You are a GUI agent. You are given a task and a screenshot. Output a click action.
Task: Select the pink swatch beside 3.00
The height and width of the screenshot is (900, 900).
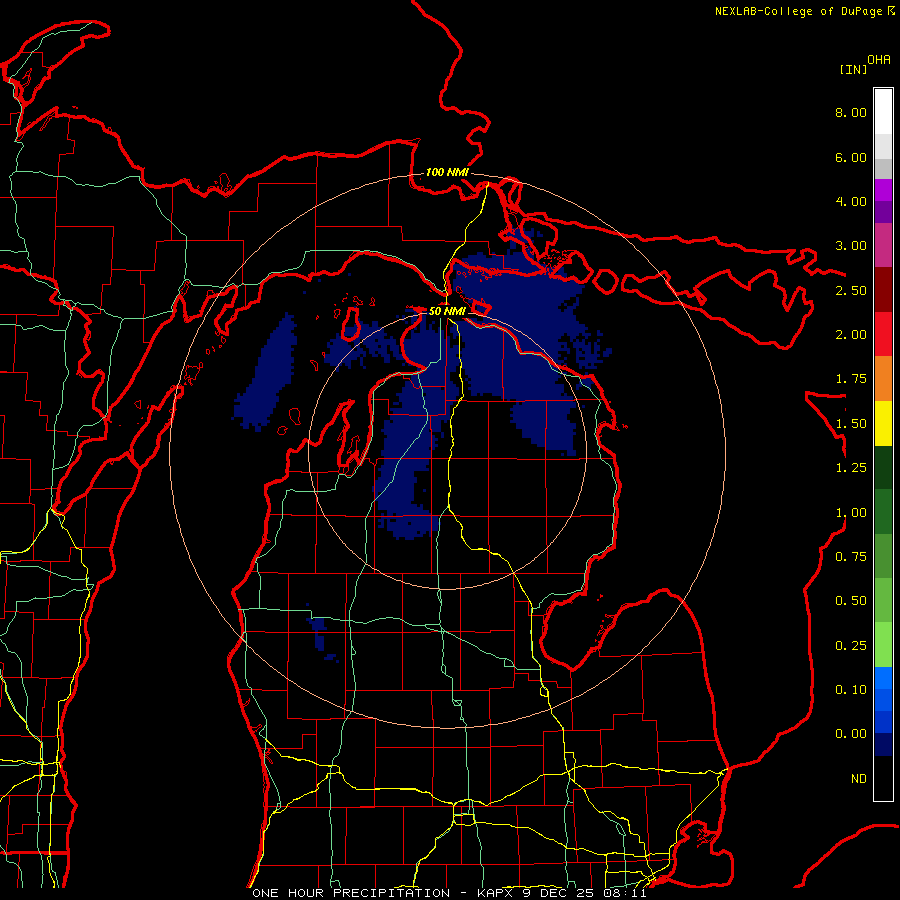[883, 245]
